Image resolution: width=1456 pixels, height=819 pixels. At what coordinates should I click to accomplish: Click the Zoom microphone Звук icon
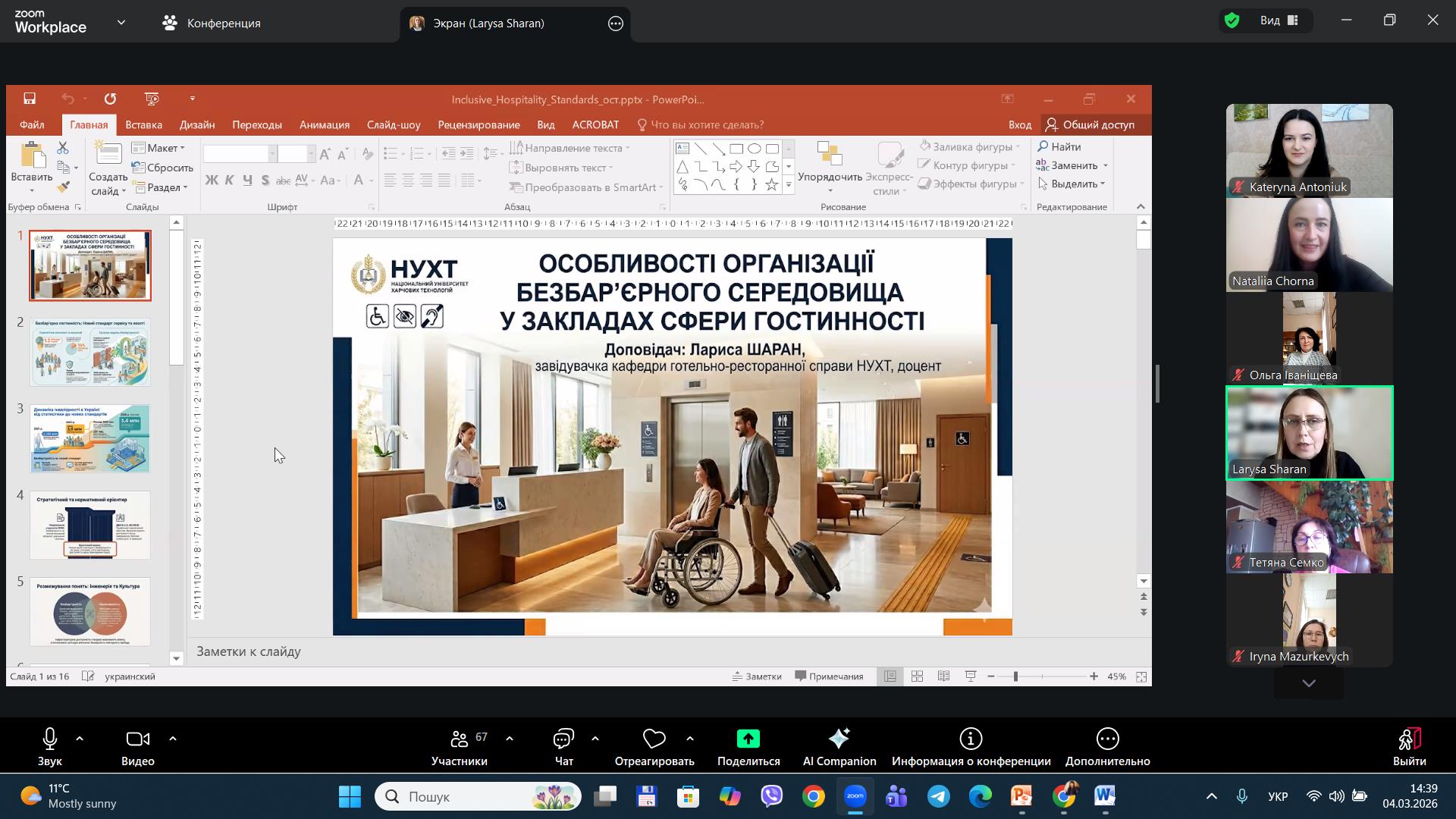(x=50, y=739)
